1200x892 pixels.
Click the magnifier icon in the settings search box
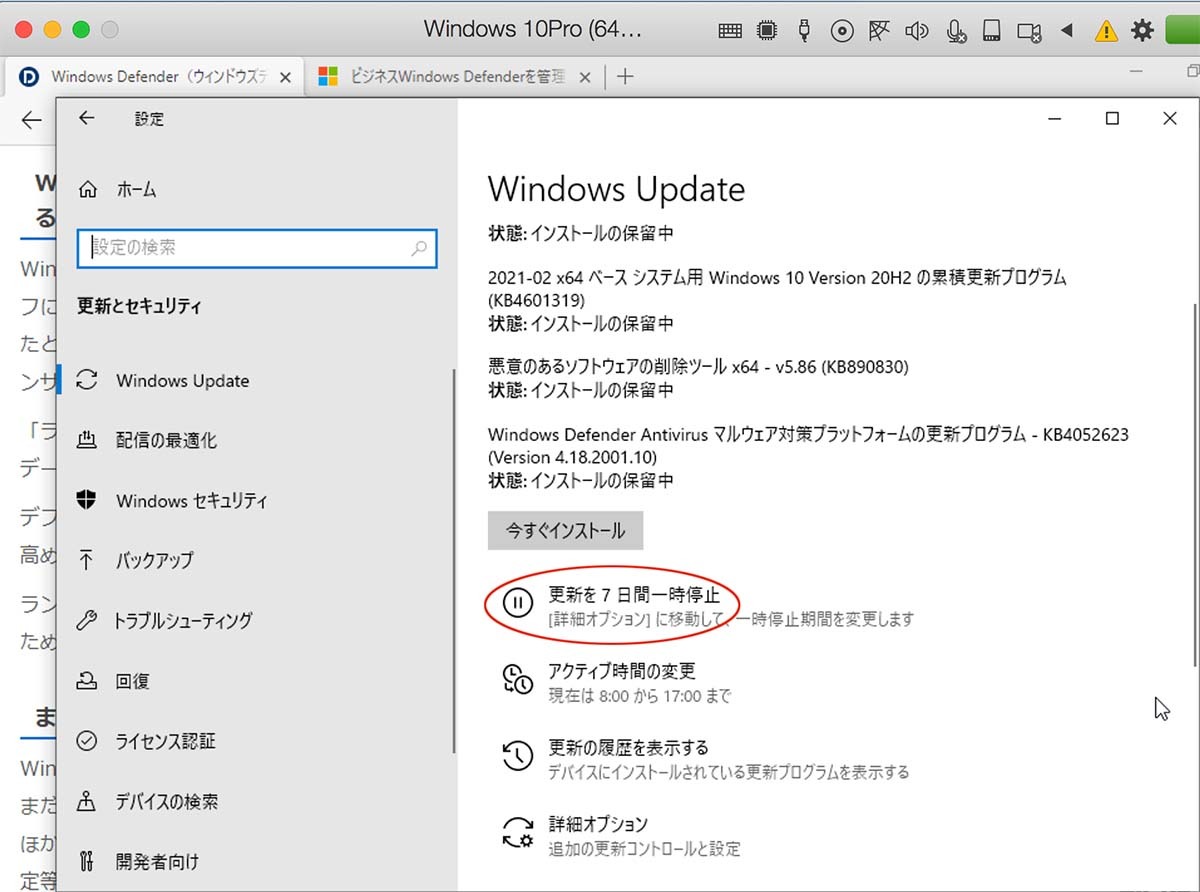click(420, 248)
